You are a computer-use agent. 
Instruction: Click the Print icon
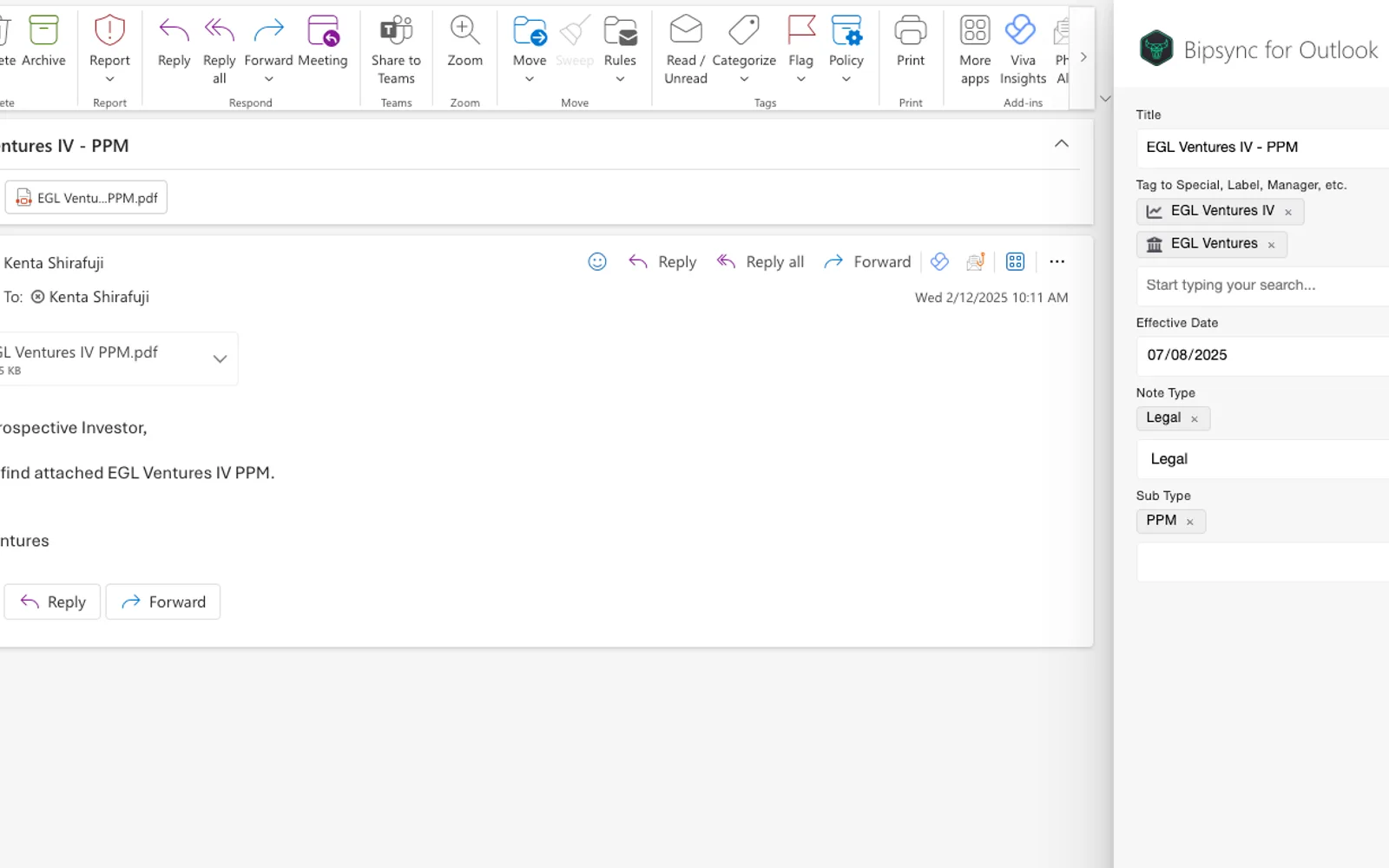(911, 30)
